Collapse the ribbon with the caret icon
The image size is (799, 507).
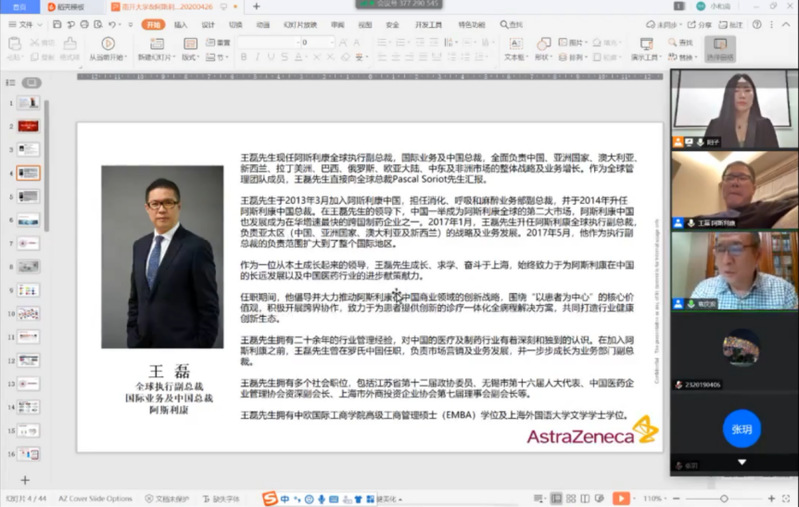[x=786, y=24]
